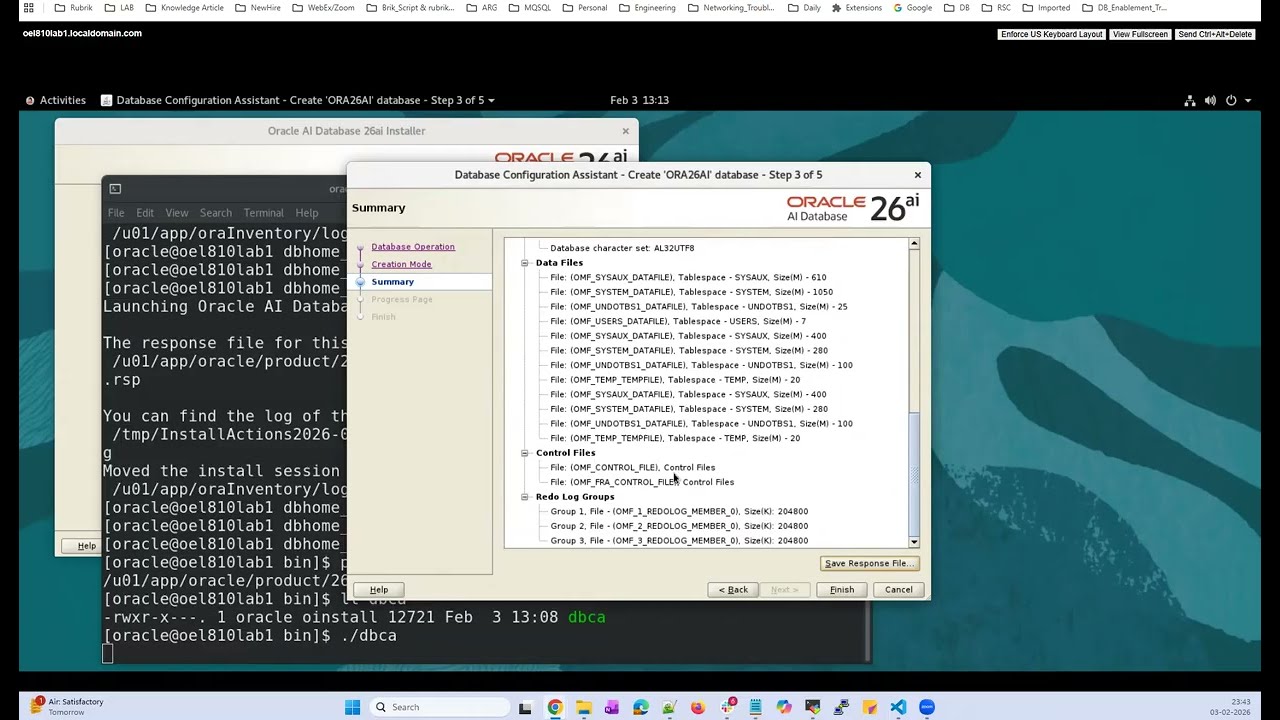
Task: Open the terminal Edit menu
Action: 145,213
